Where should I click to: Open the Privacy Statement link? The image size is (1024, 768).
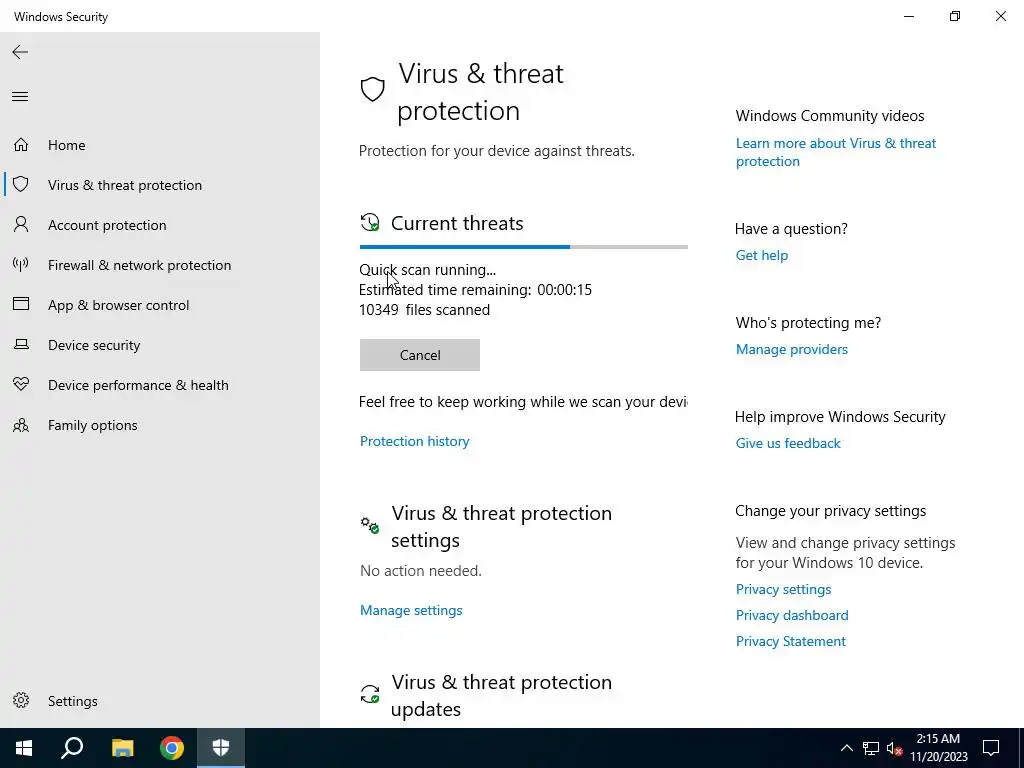(790, 641)
